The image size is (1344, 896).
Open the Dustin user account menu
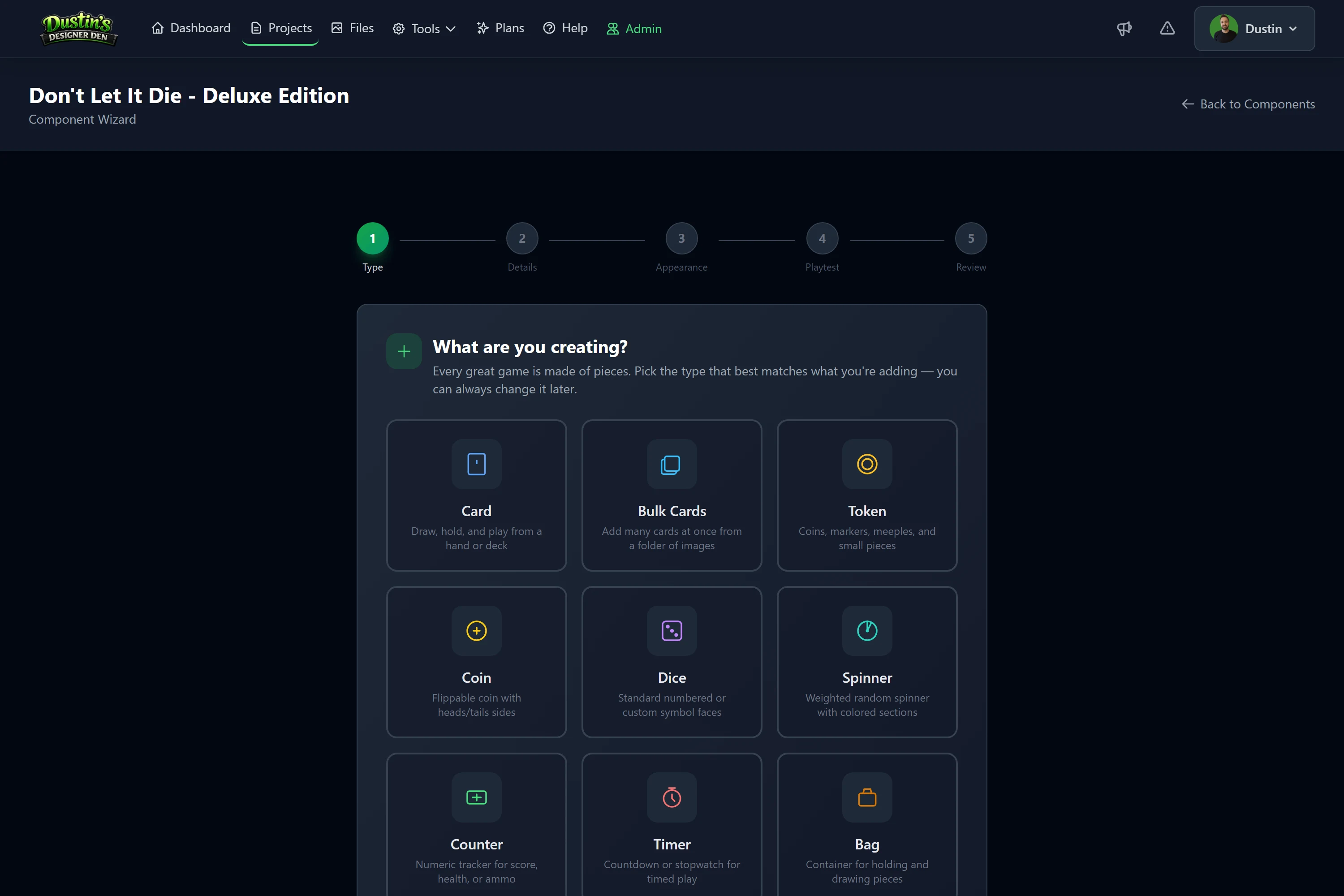(x=1254, y=29)
